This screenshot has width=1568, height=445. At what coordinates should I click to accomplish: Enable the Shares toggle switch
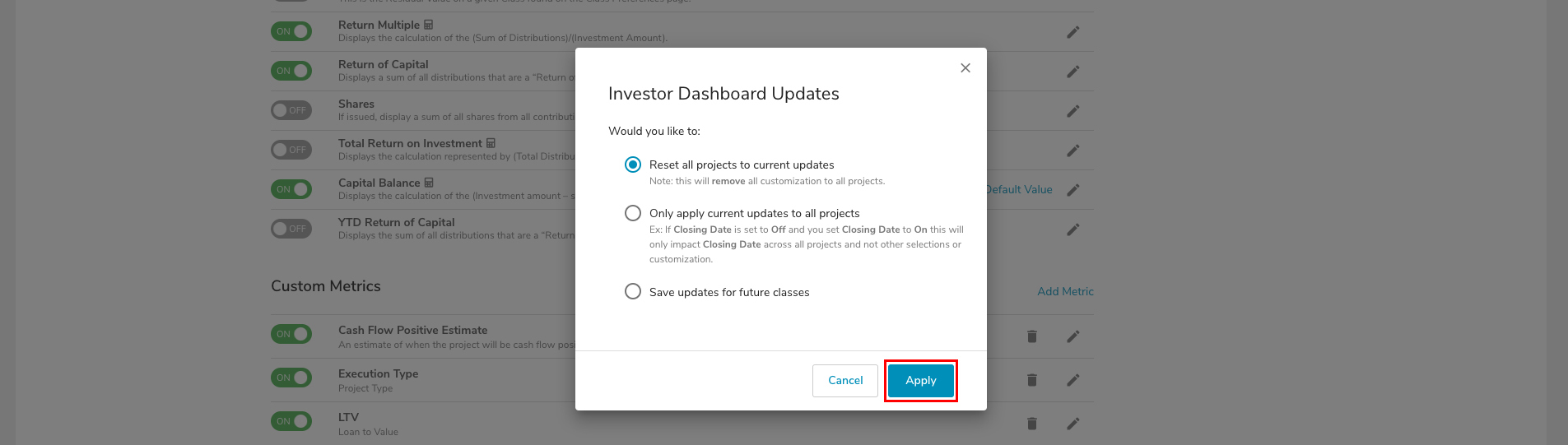pos(291,110)
